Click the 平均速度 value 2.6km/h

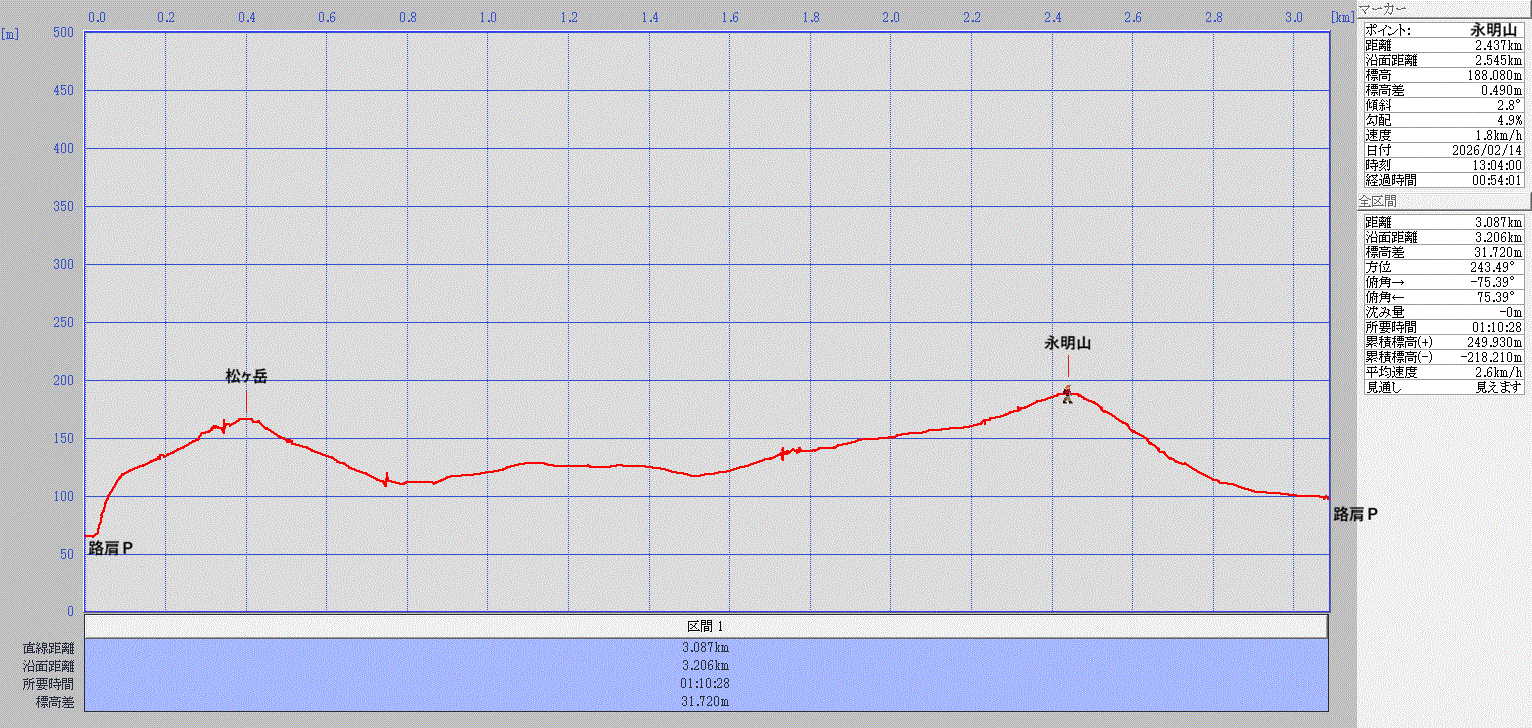1499,372
